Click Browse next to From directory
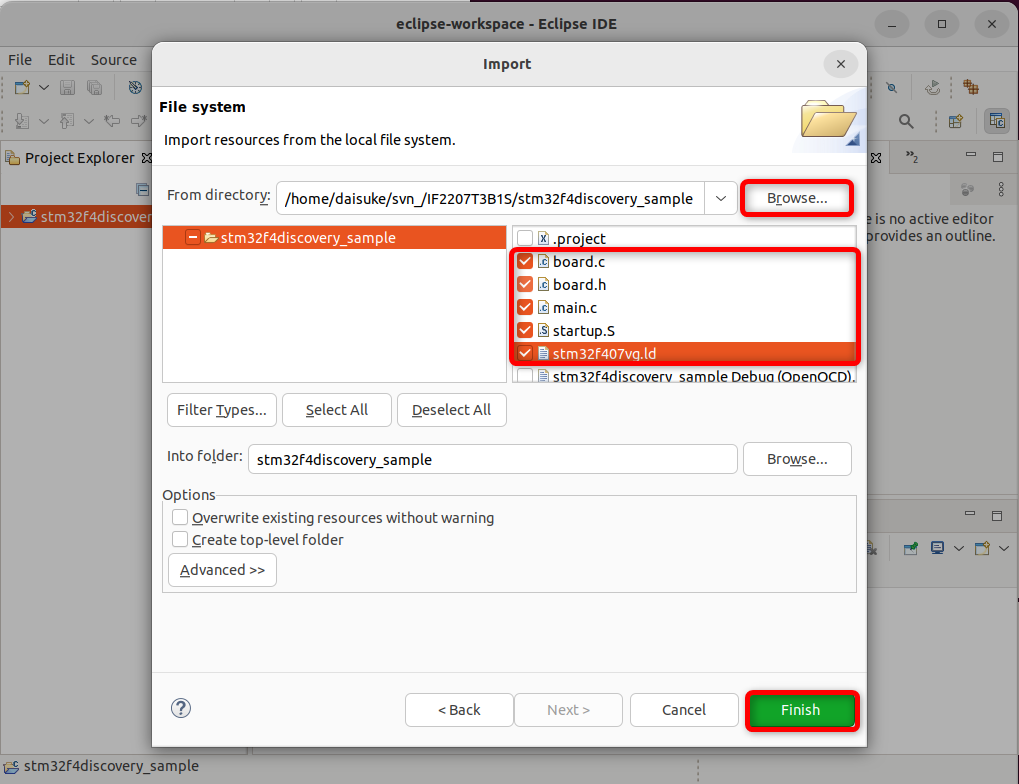 pyautogui.click(x=797, y=198)
